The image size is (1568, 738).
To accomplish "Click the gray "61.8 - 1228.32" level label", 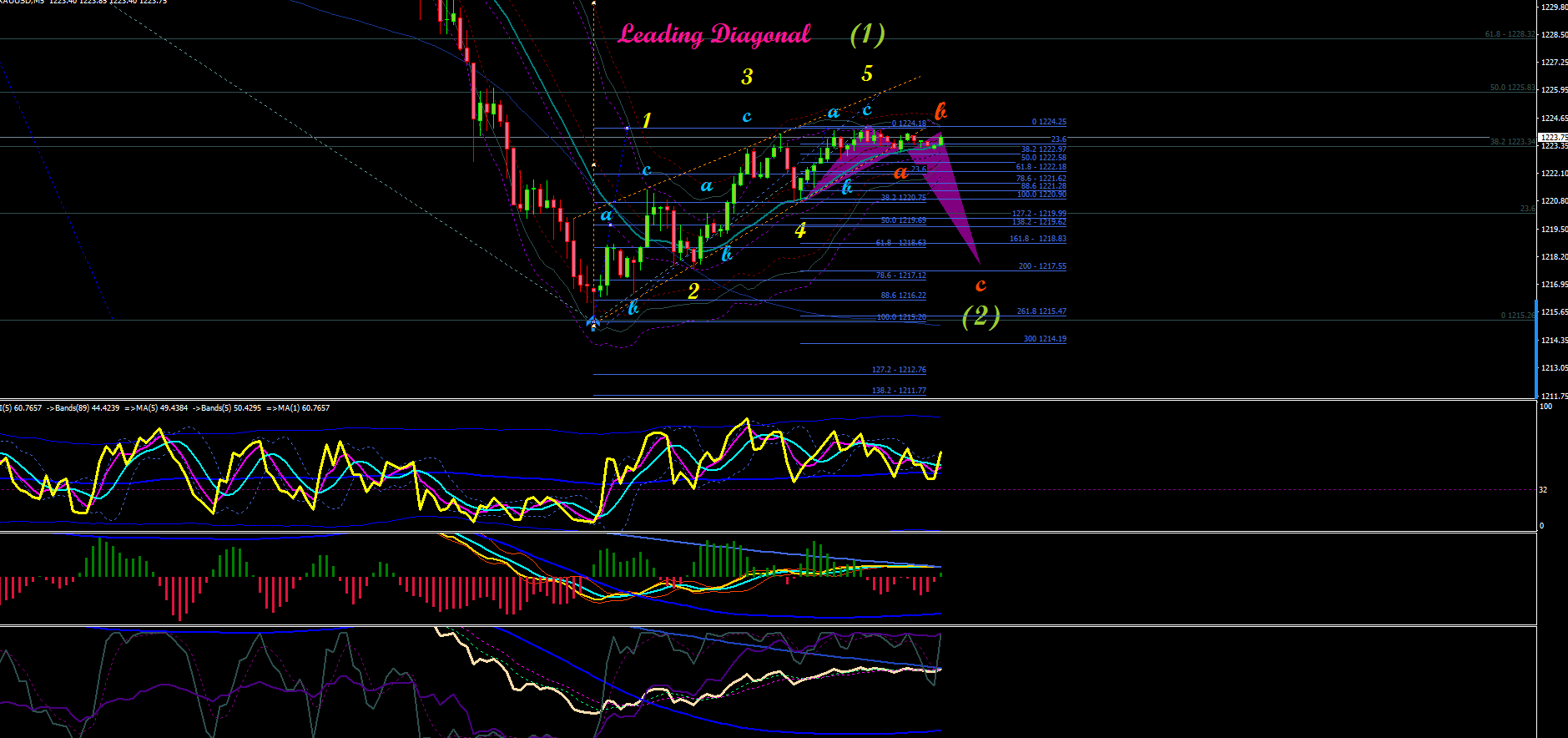I will click(1510, 34).
